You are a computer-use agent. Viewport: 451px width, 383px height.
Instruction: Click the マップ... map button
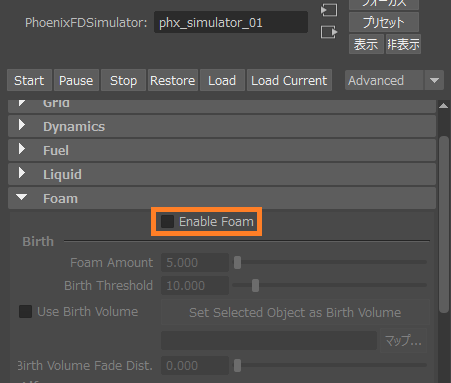pos(403,341)
